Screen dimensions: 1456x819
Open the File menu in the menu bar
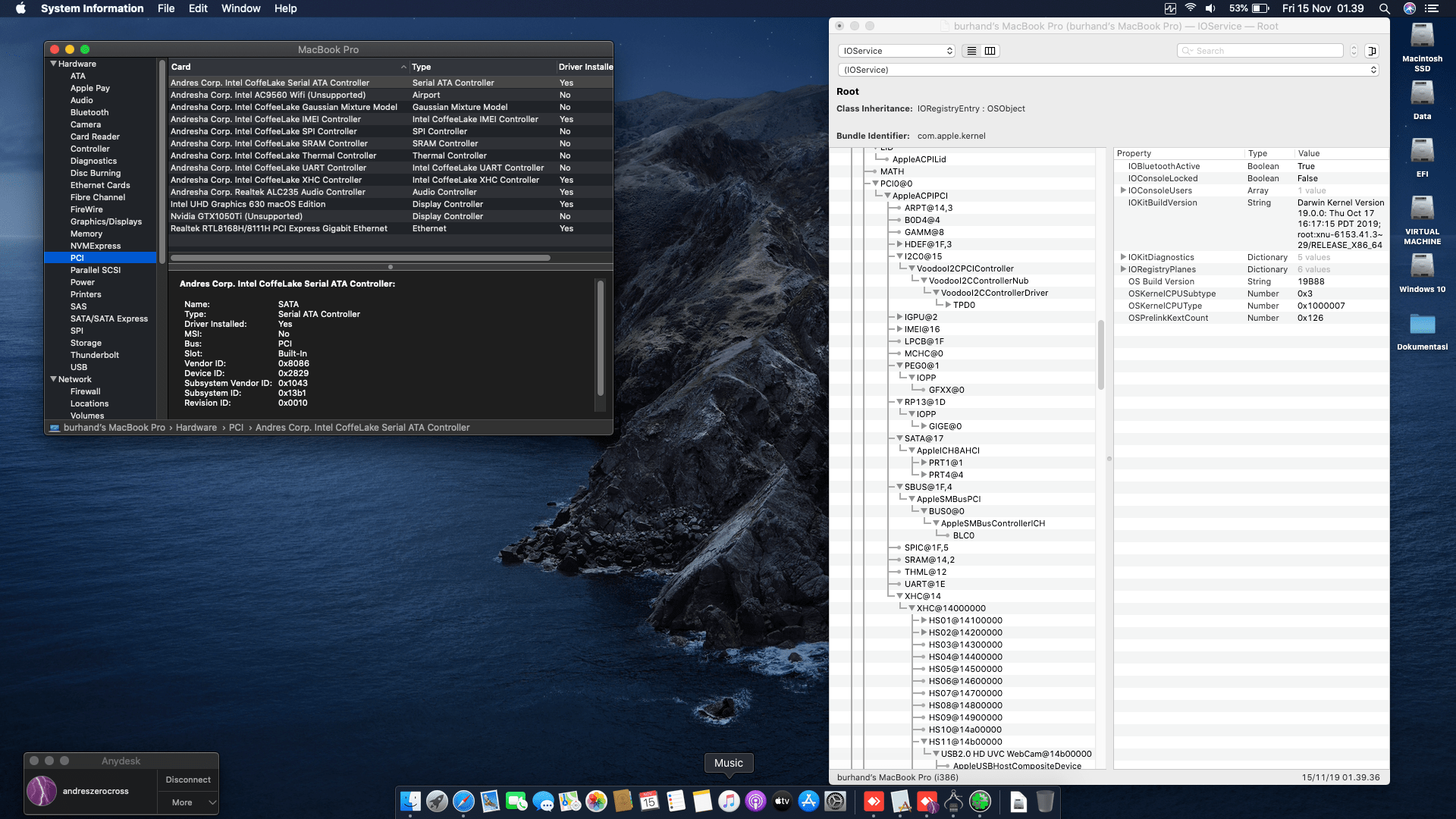165,8
